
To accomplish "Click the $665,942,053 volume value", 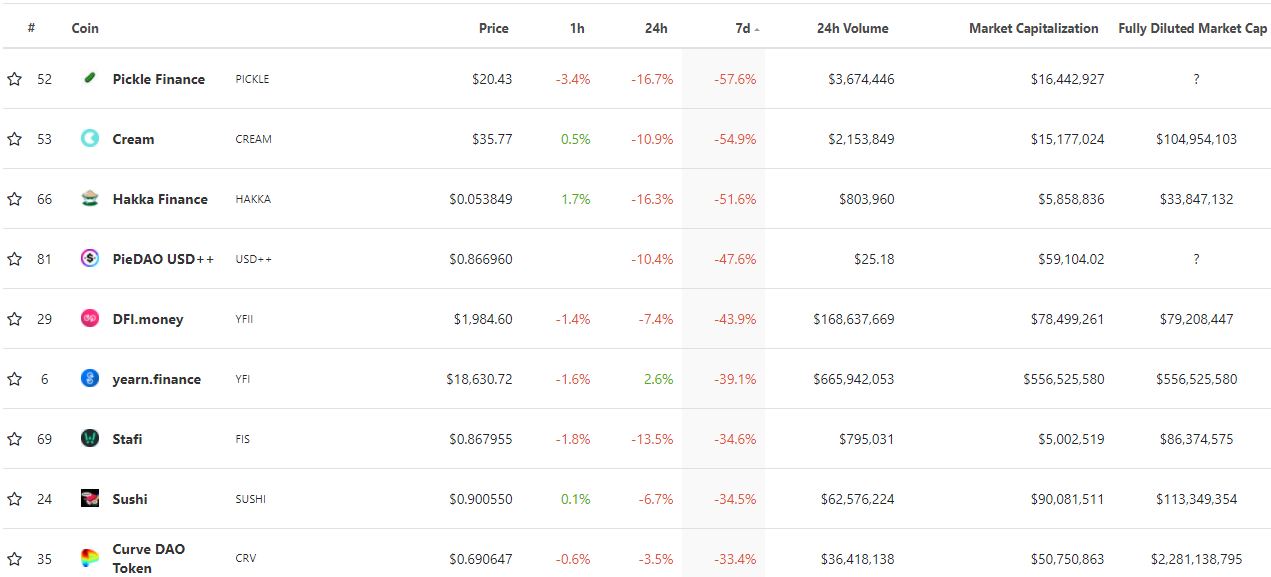I will pos(854,379).
